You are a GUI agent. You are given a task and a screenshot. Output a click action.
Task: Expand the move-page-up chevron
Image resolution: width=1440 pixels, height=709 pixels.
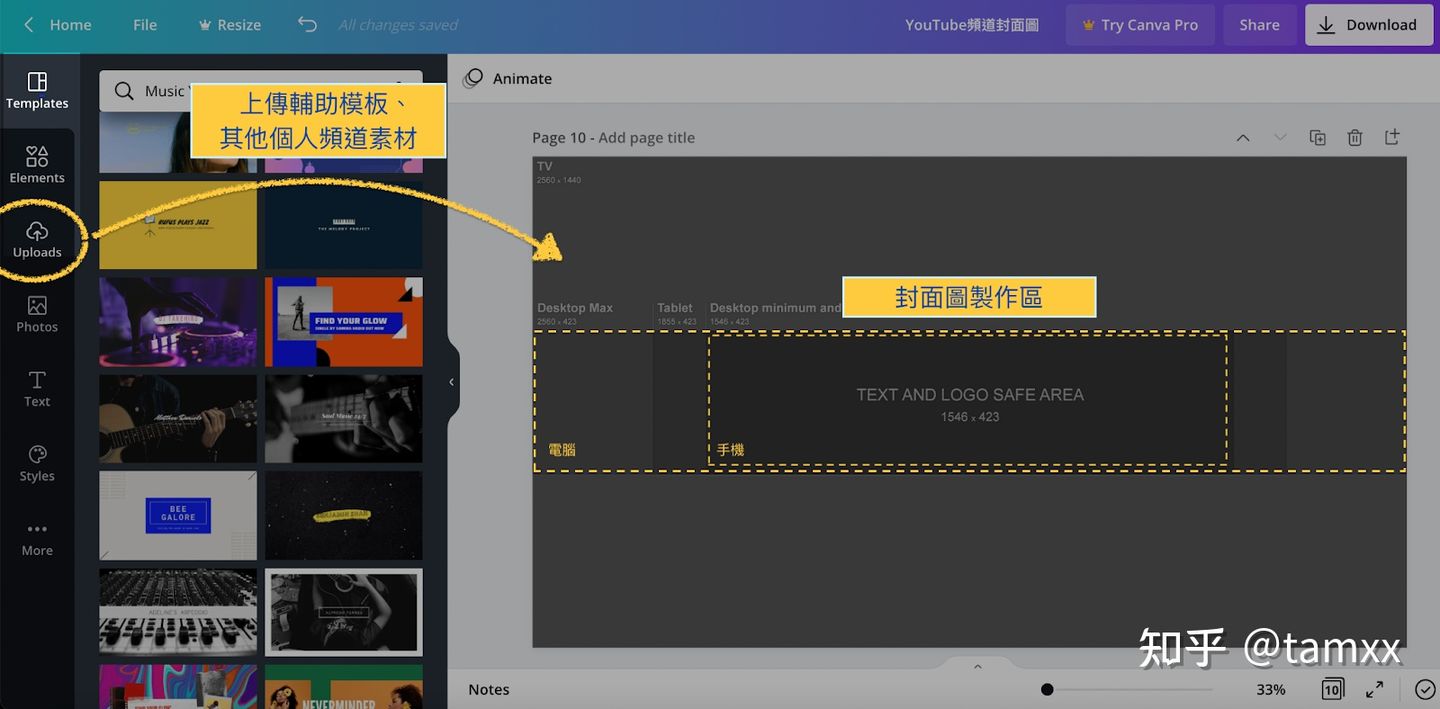1242,137
